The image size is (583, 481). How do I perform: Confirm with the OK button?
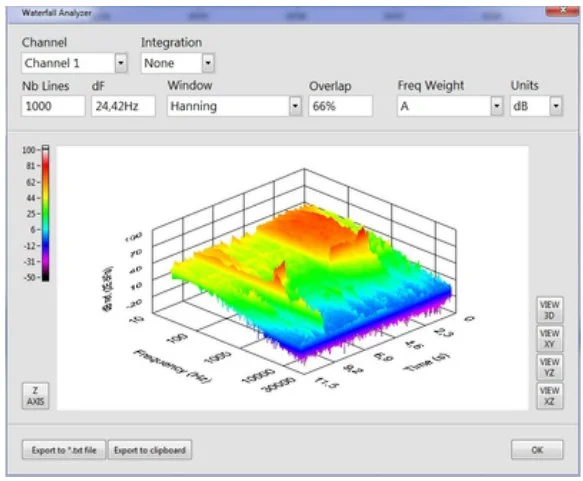pyautogui.click(x=537, y=450)
